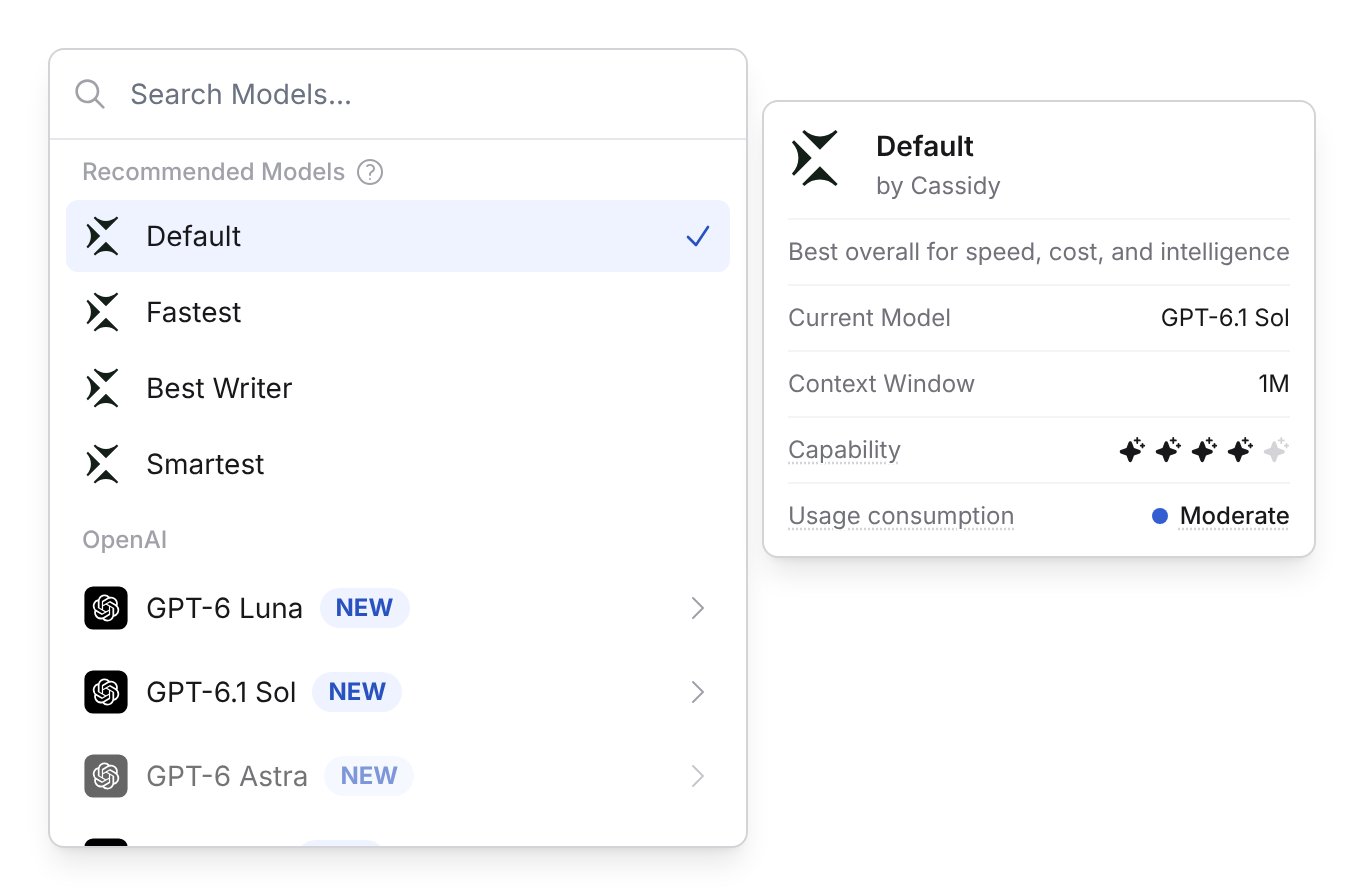This screenshot has height=896, width=1362.
Task: Click the 'by Cassidy' subtitle
Action: (938, 186)
